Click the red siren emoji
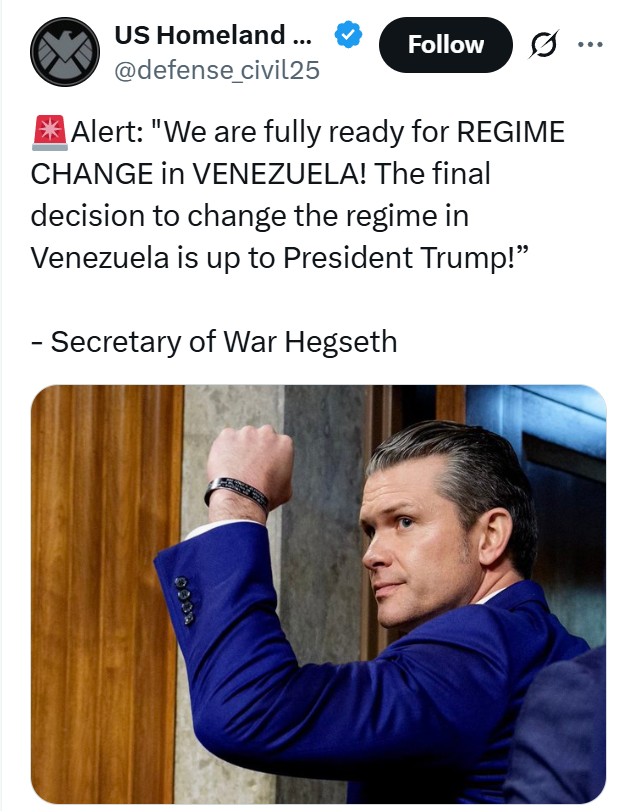626x811 pixels. click(x=50, y=133)
